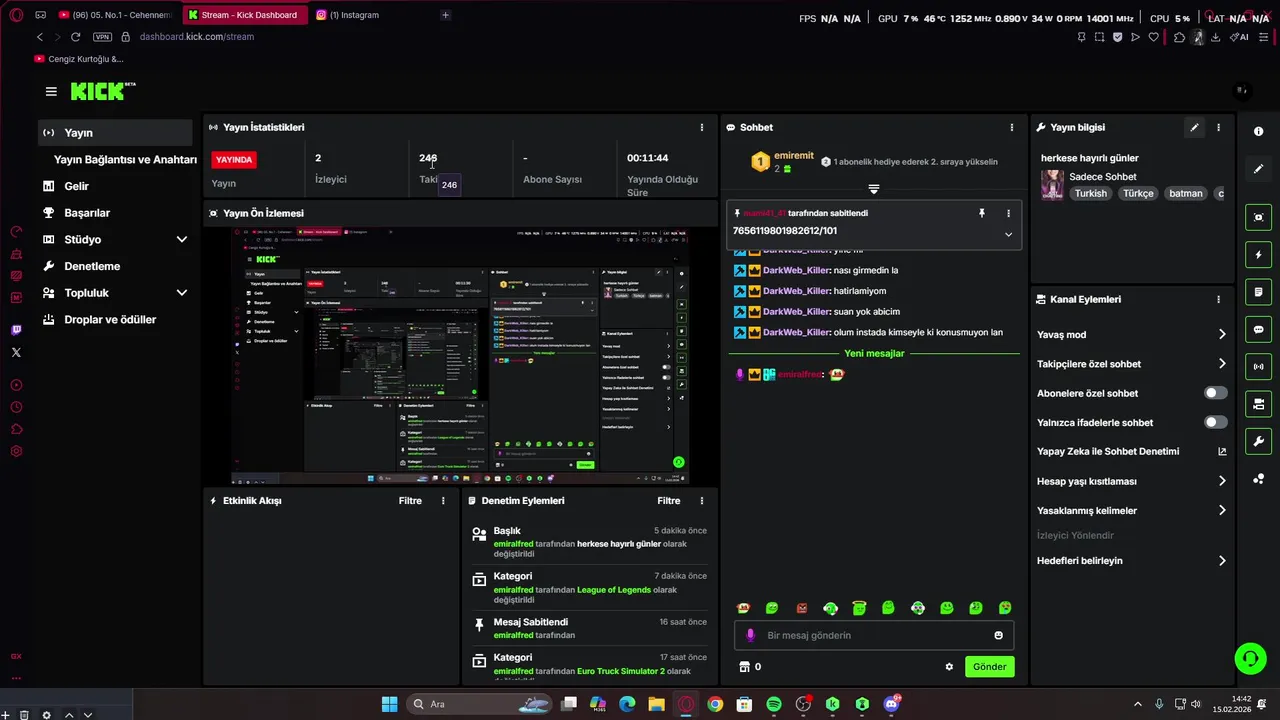Screen dimensions: 1280x720
Task: Click the Turkish tag chip
Action: pyautogui.click(x=1091, y=193)
